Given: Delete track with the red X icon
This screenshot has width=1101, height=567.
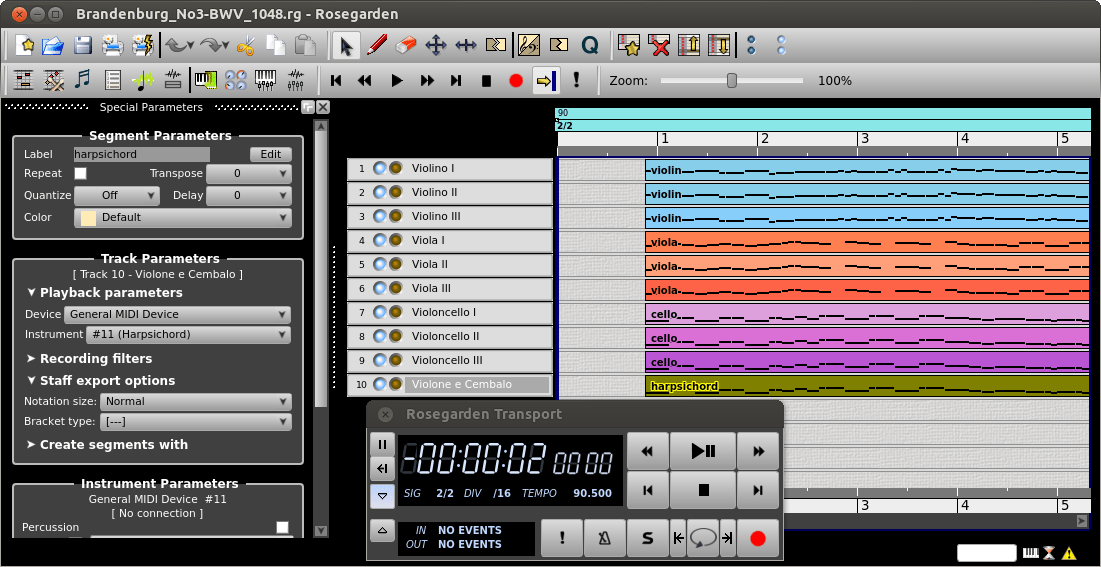Looking at the screenshot, I should click(659, 46).
